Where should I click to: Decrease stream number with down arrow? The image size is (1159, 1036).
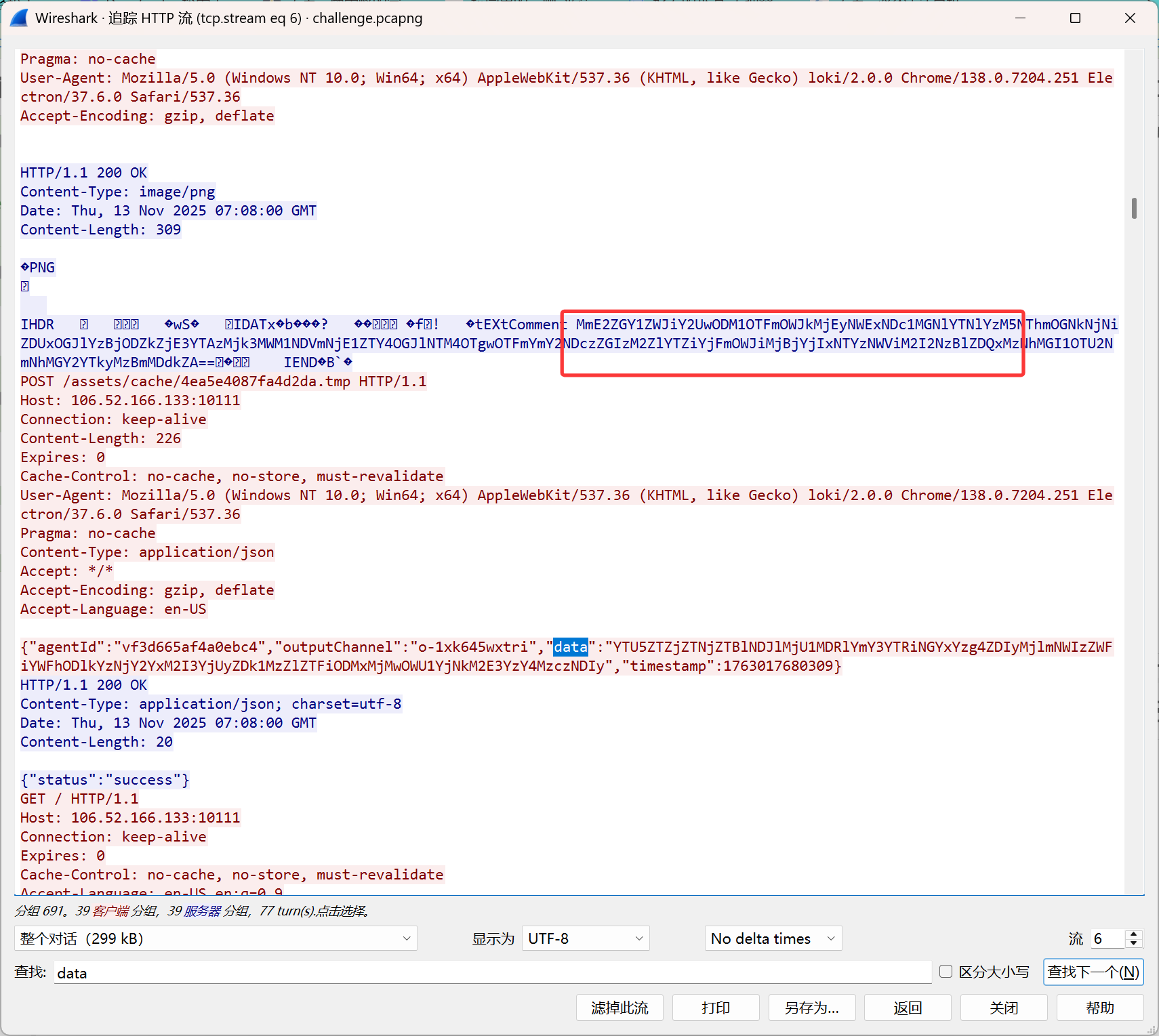(x=1134, y=943)
